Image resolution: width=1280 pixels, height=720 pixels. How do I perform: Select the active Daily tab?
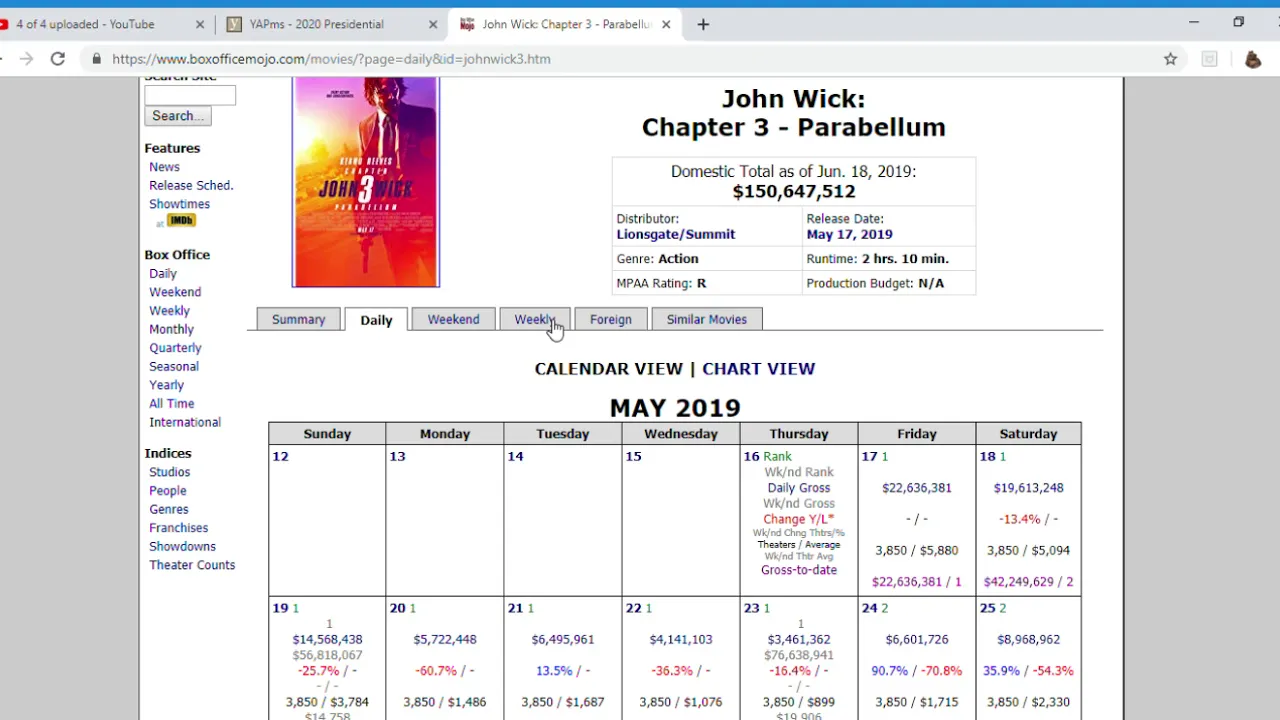tap(376, 320)
